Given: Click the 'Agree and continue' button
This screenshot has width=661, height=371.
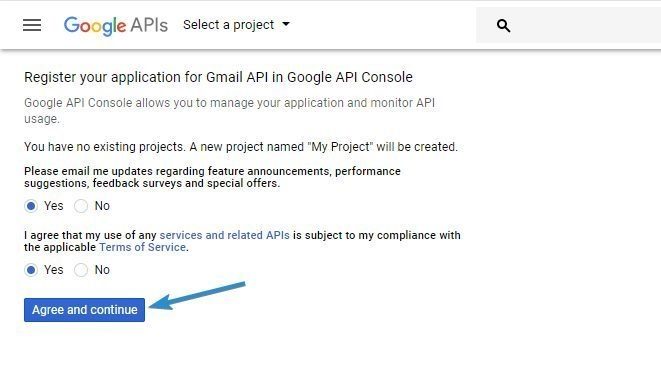Looking at the screenshot, I should [x=84, y=310].
